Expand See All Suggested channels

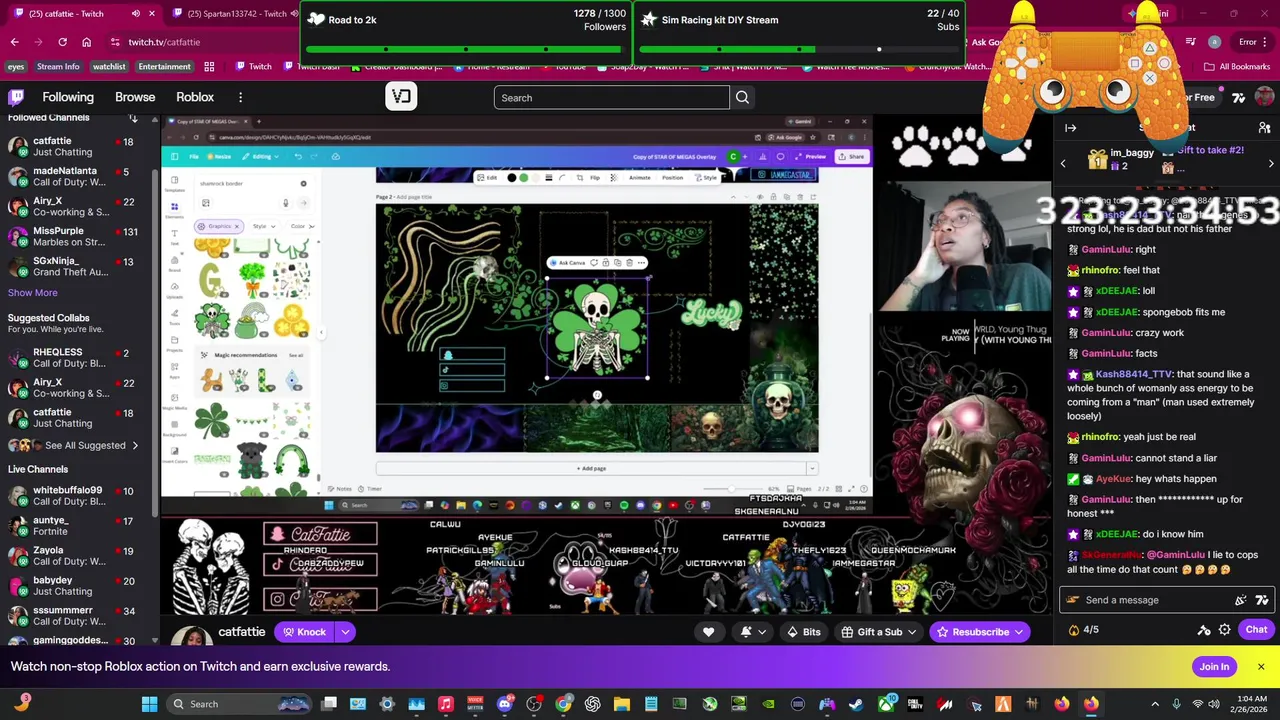tap(86, 446)
